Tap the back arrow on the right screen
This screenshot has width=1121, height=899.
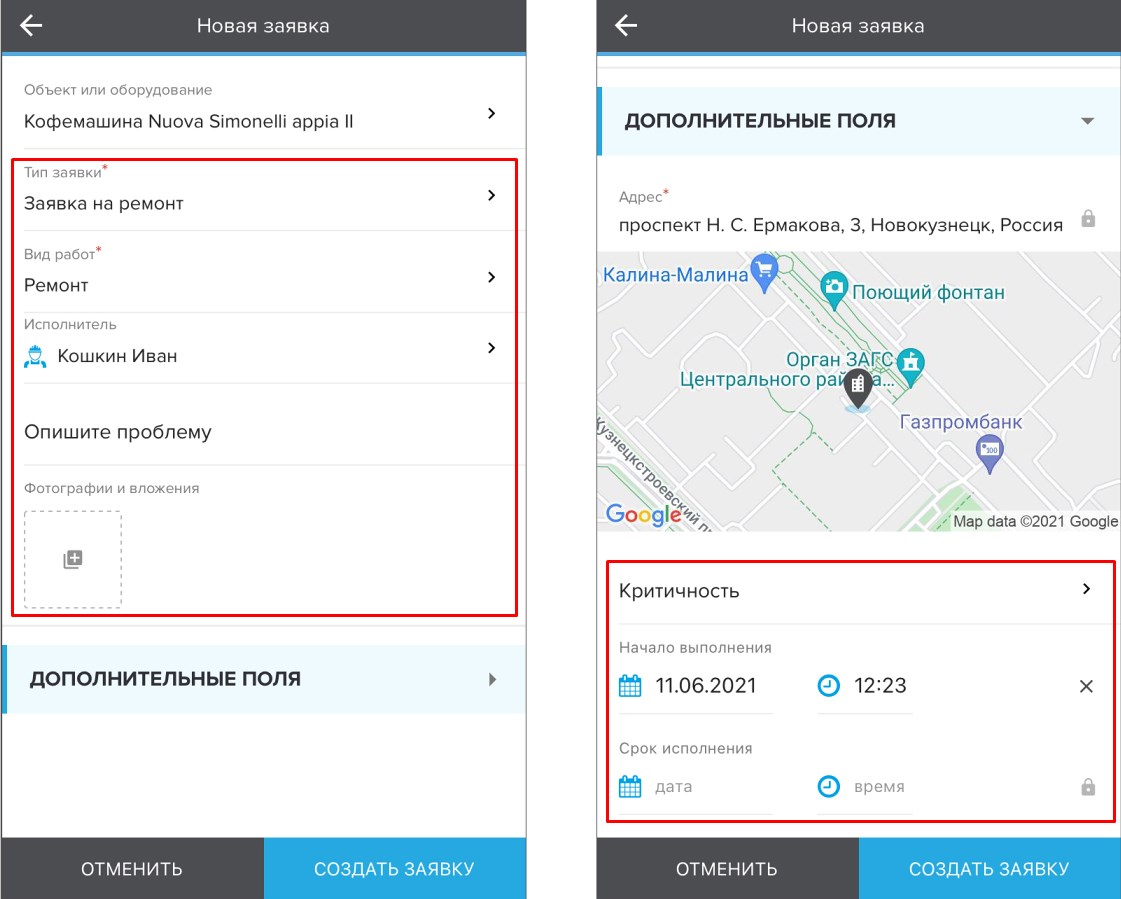[x=626, y=26]
